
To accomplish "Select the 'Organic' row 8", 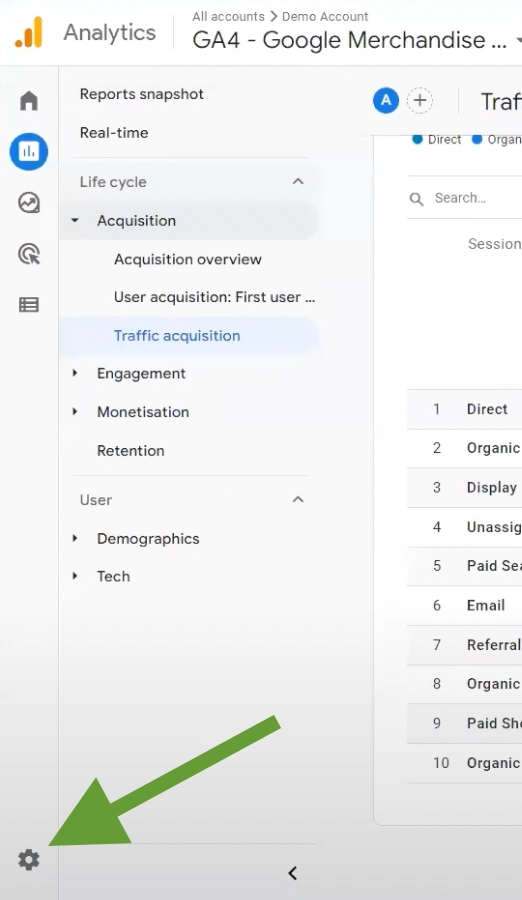I will [x=465, y=684].
